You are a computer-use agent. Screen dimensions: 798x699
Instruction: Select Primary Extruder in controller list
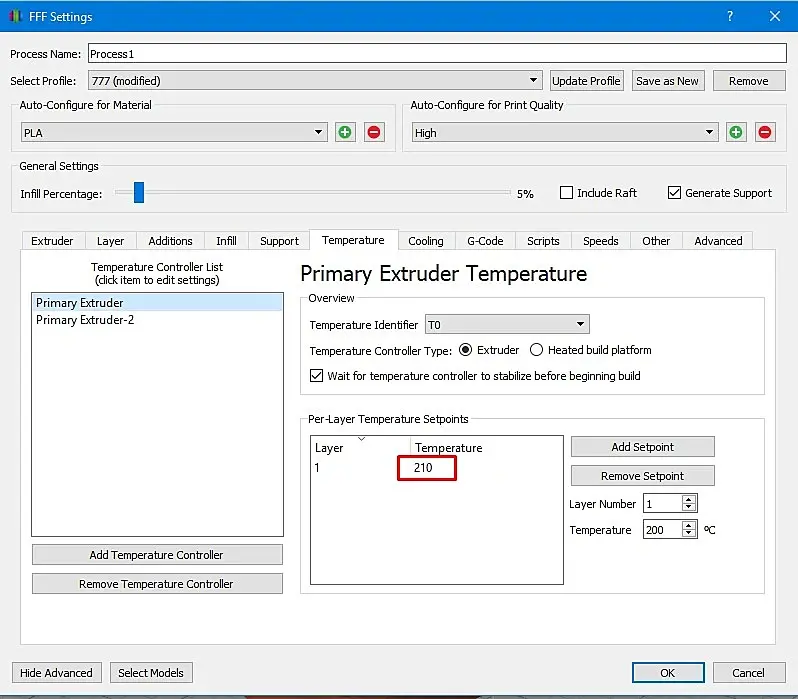[157, 302]
